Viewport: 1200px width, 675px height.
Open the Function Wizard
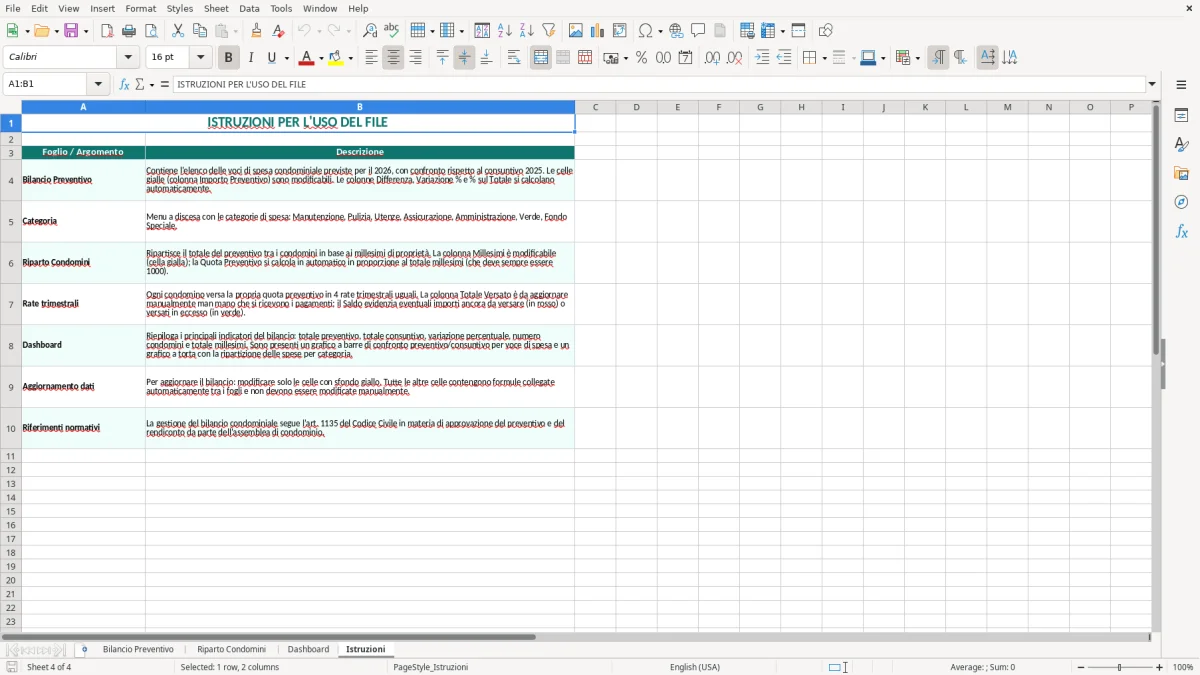[x=124, y=85]
